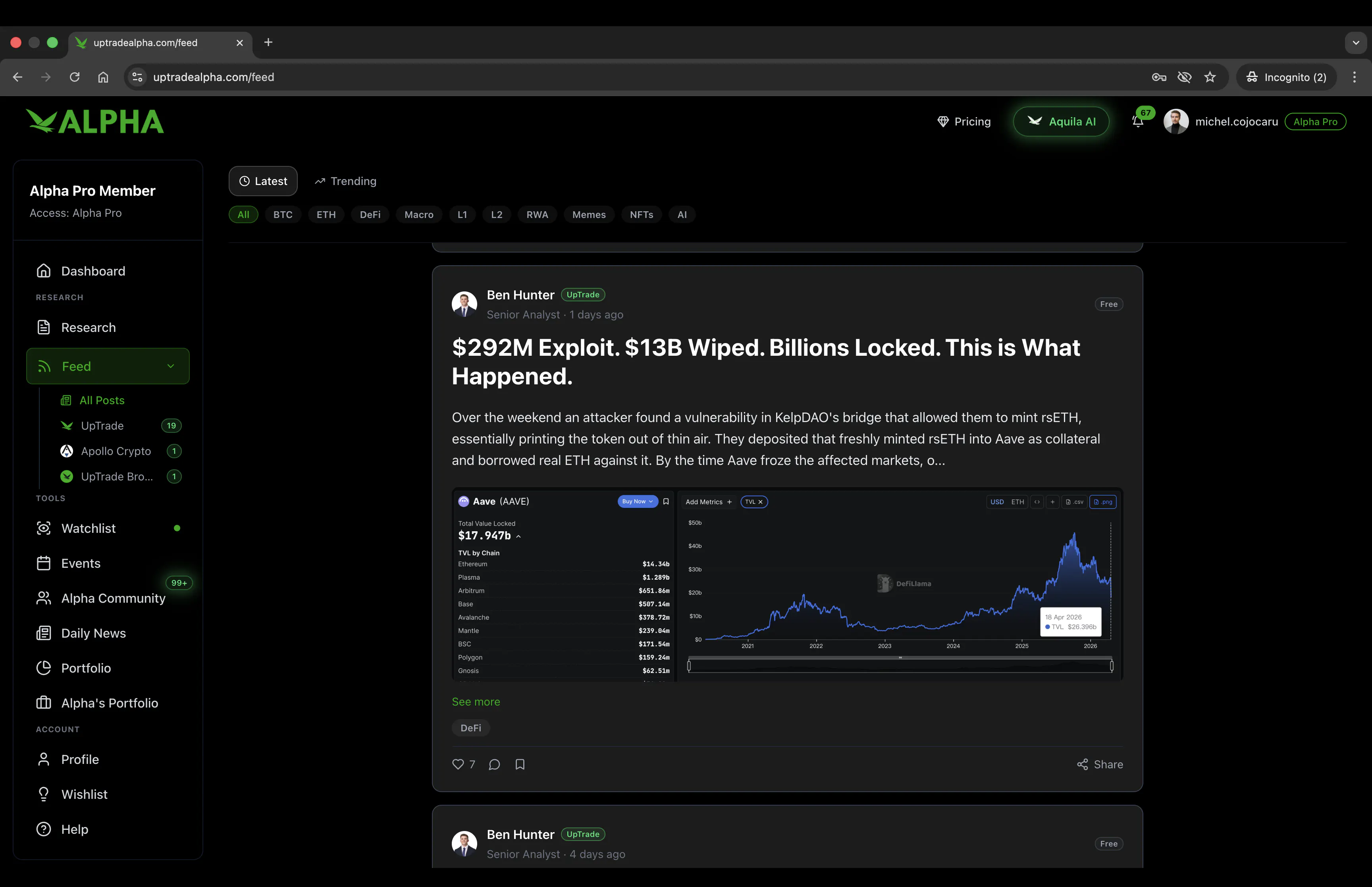This screenshot has width=1372, height=887.
Task: Click the Free badge on Exploit post
Action: [1108, 304]
